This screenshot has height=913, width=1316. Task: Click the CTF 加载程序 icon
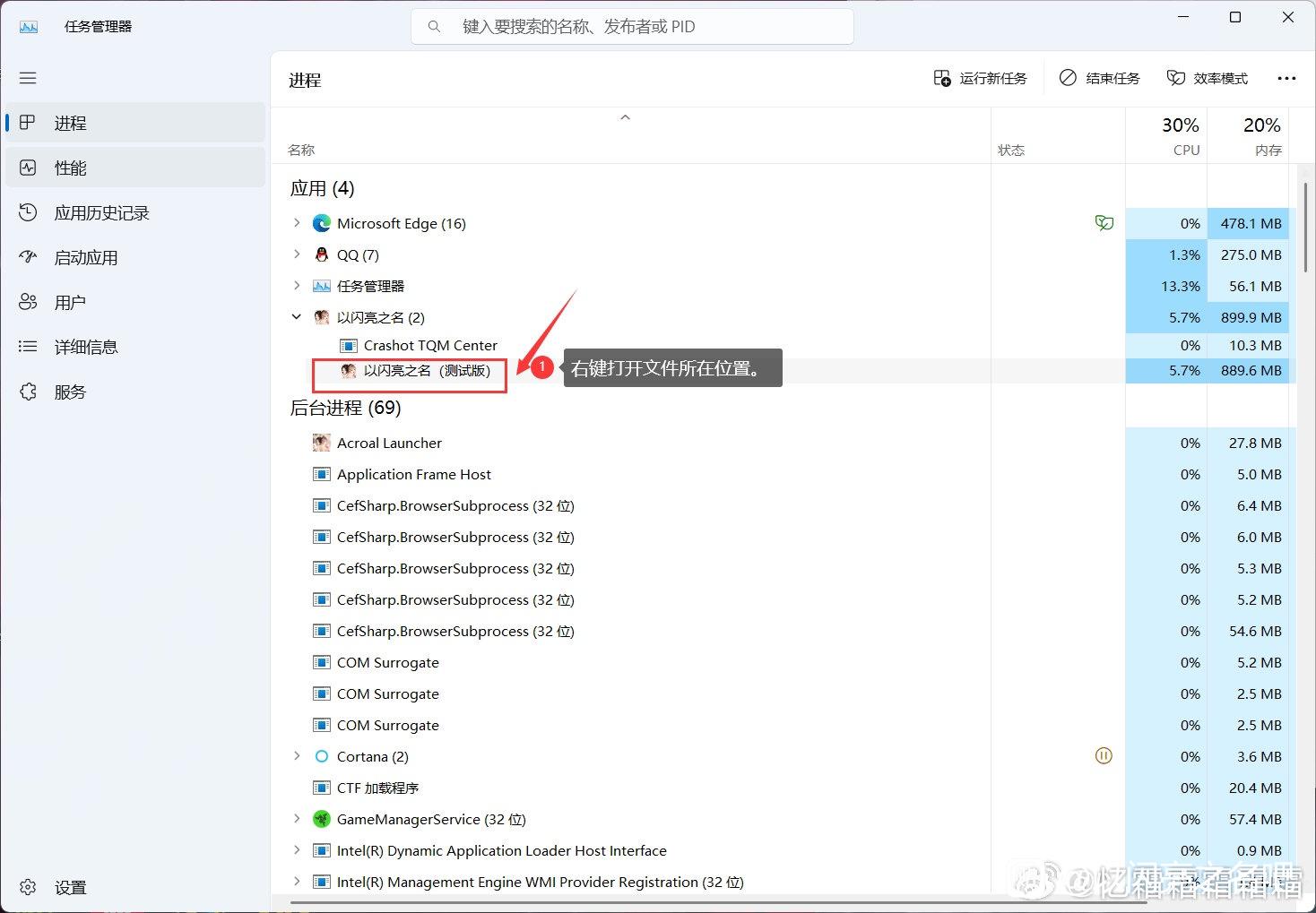(321, 788)
